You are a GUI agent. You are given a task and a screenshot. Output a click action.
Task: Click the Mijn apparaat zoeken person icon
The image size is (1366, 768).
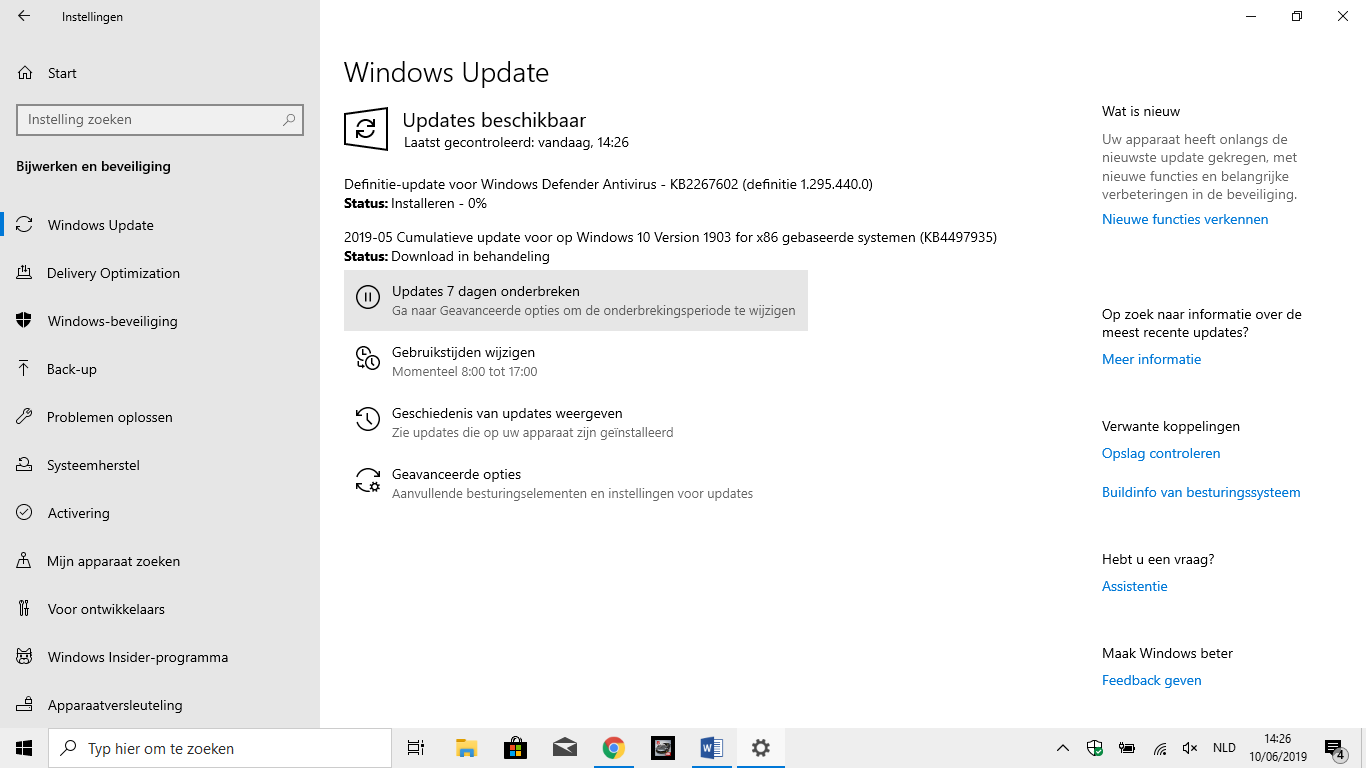25,561
